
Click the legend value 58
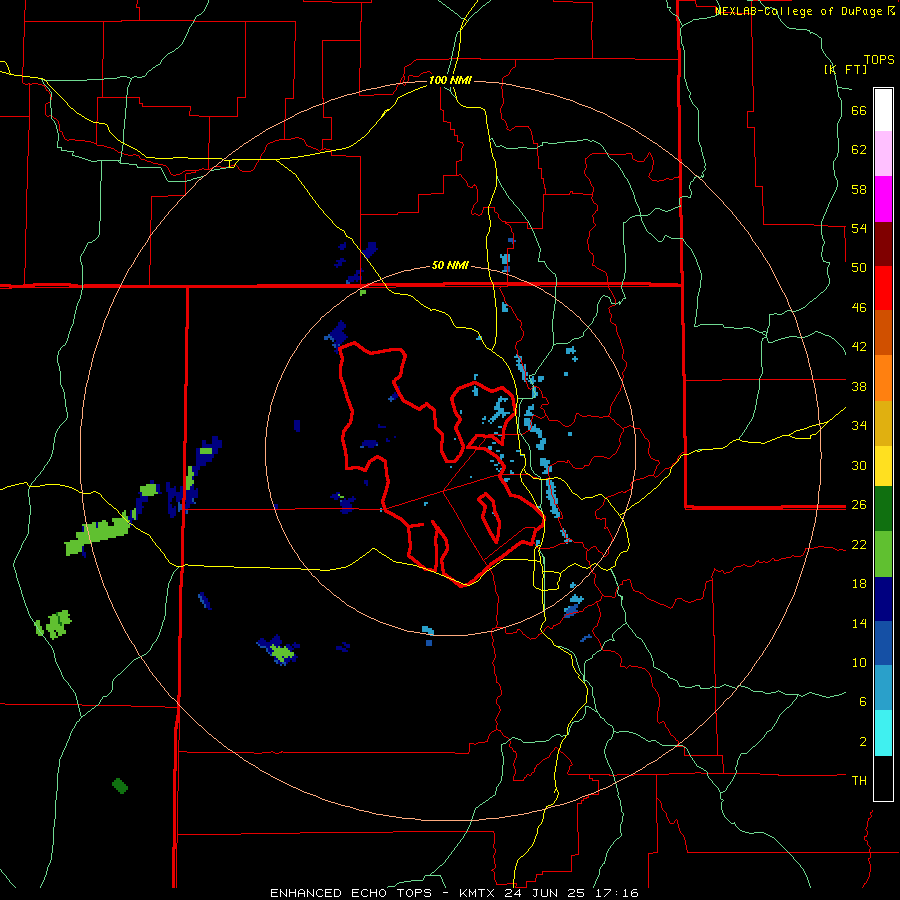pos(859,189)
